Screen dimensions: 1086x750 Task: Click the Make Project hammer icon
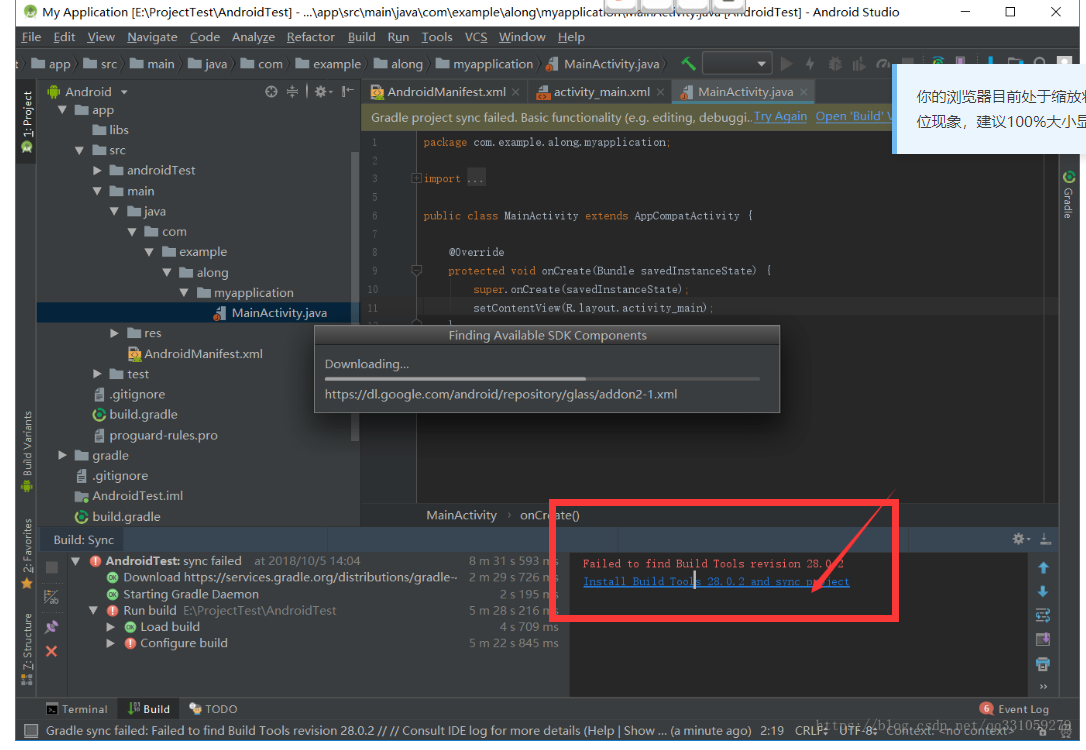(688, 64)
